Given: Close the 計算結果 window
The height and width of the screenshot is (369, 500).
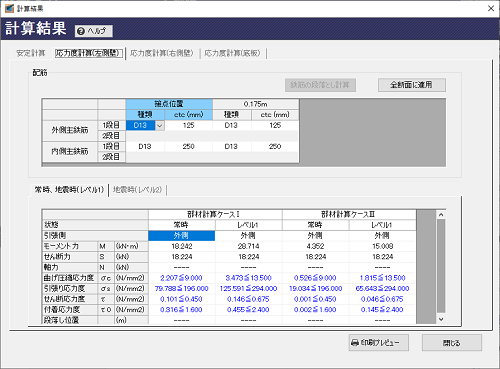Looking at the screenshot, I should click(491, 8).
